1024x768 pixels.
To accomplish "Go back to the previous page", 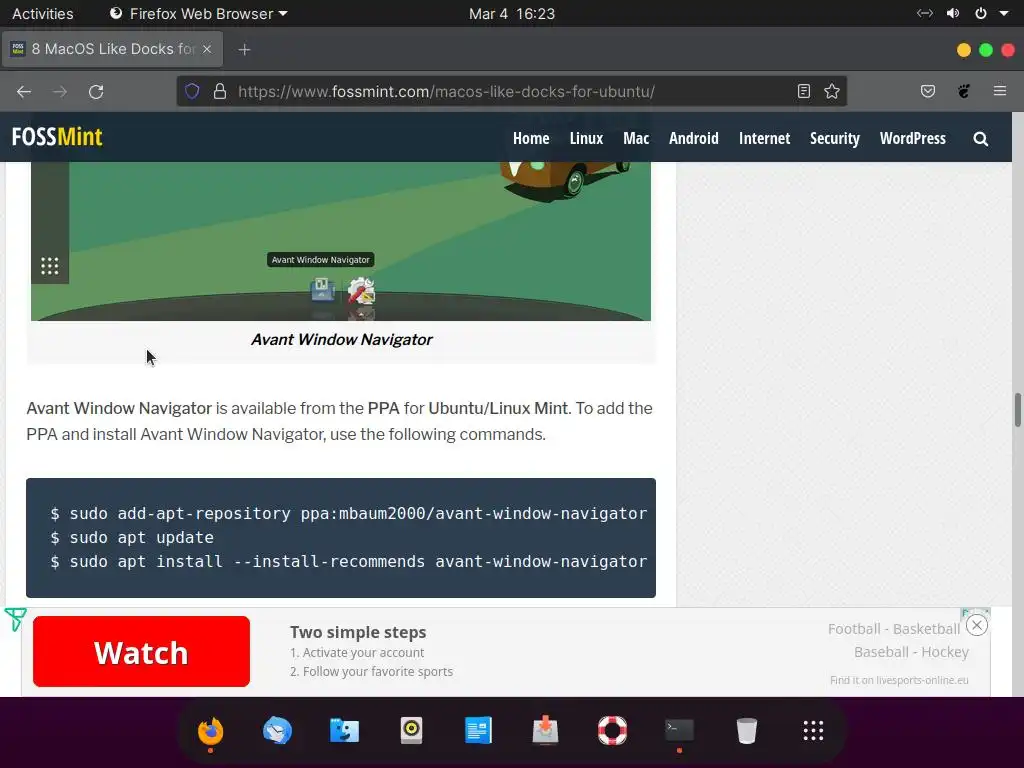I will 24,91.
